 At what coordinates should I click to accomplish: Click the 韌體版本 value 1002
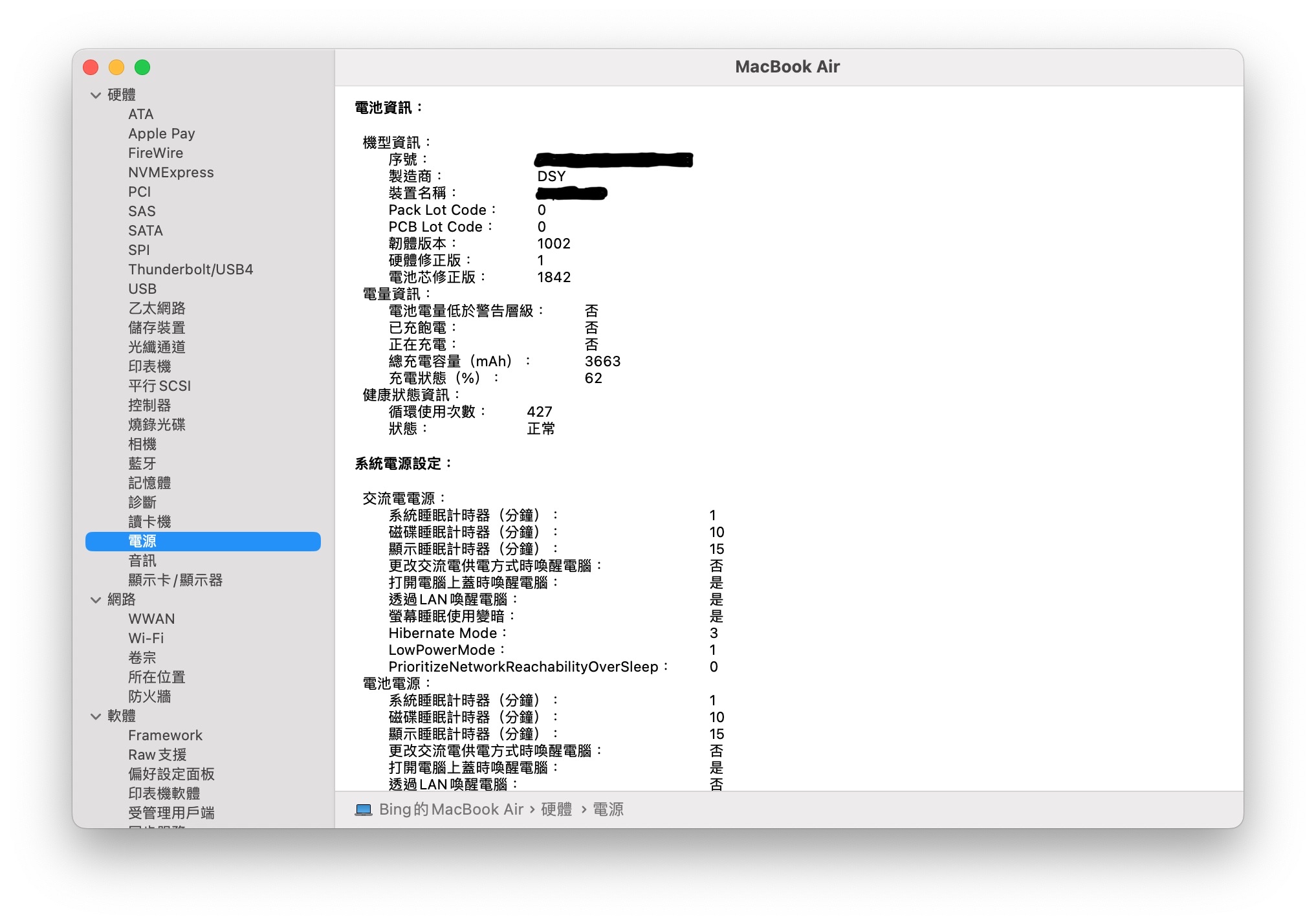pyautogui.click(x=554, y=244)
